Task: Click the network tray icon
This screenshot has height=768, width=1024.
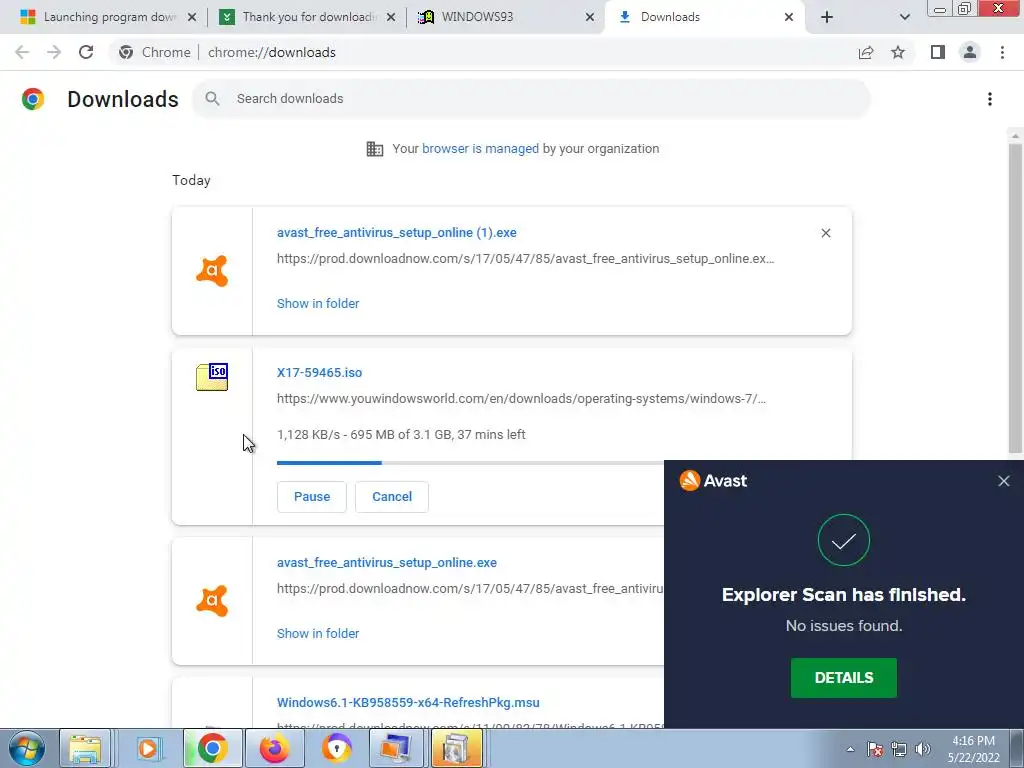Action: pyautogui.click(x=899, y=749)
